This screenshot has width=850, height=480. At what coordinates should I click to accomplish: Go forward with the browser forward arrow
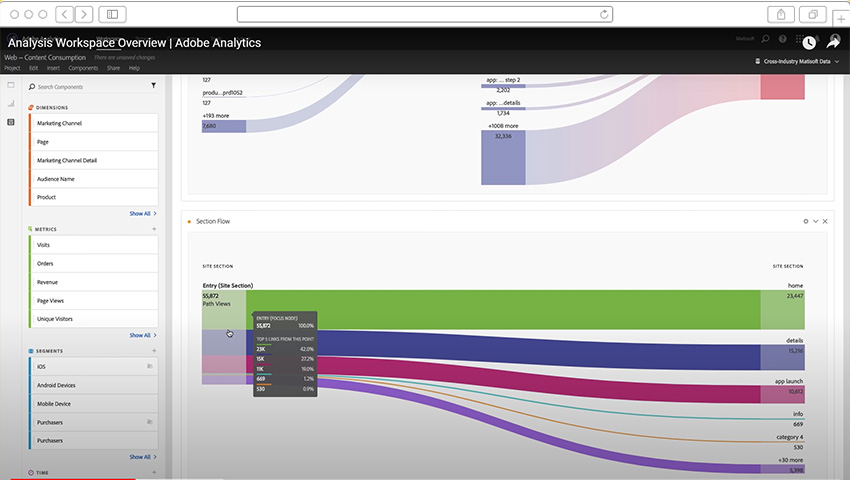(x=84, y=14)
